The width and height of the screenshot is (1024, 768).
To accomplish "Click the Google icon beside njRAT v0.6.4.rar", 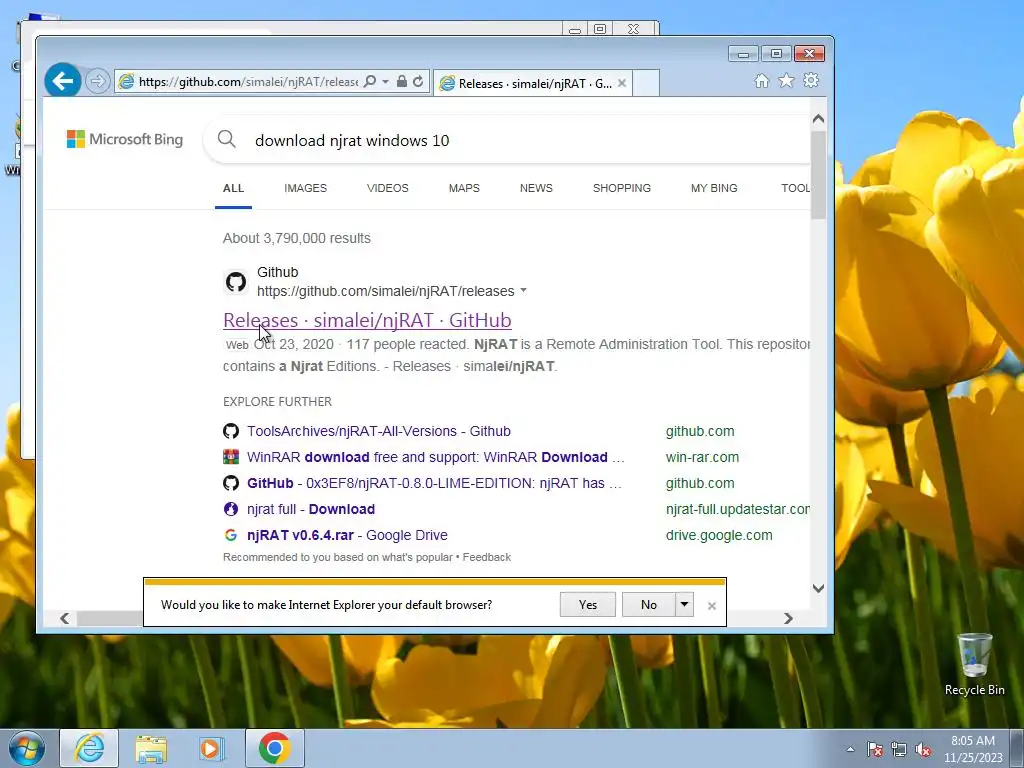I will pos(231,536).
